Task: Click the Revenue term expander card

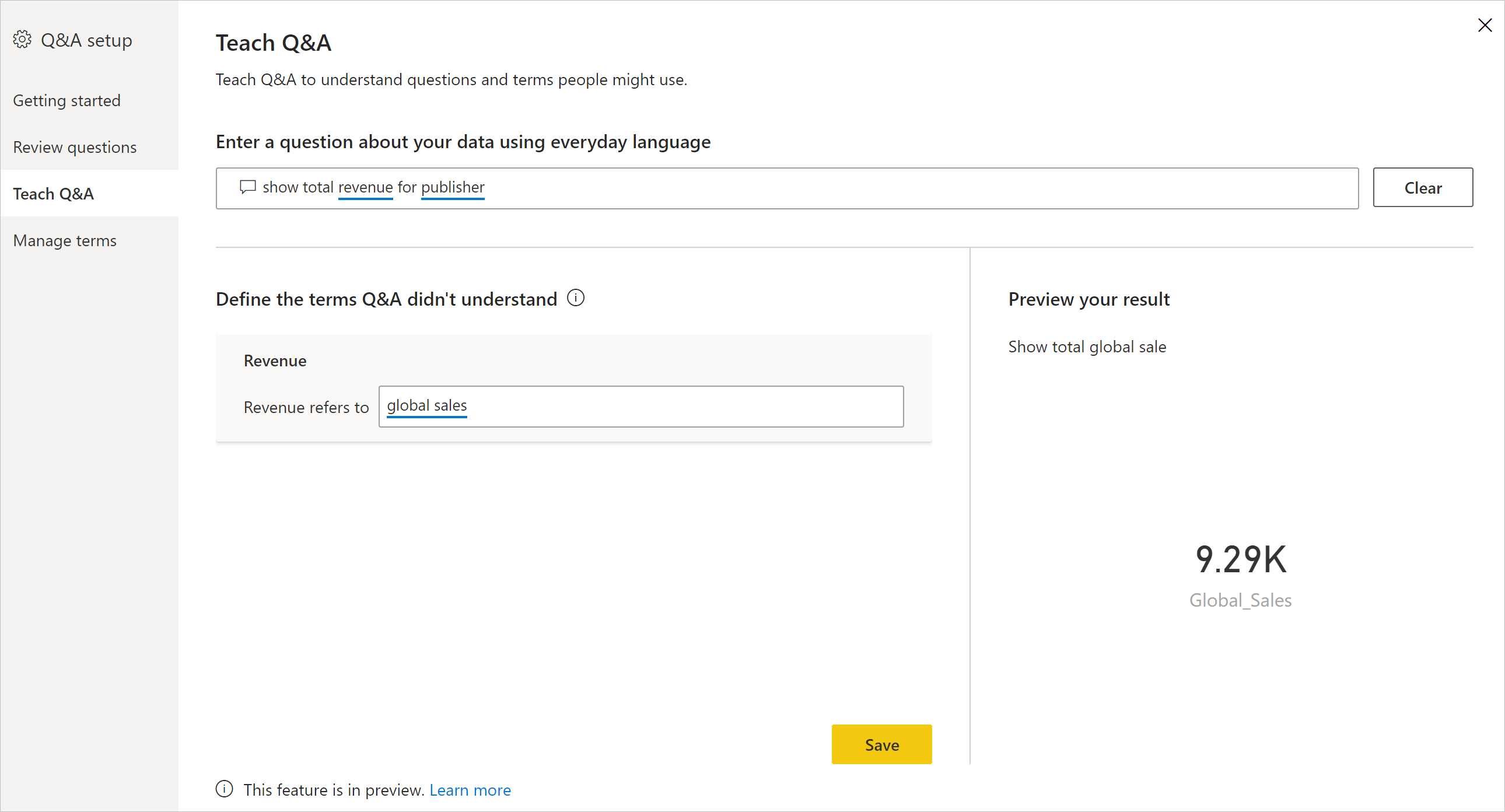Action: point(276,360)
